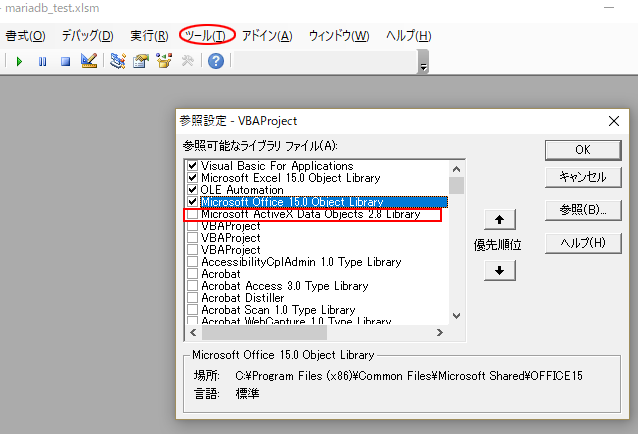Viewport: 638px width, 434px height.
Task: Click the 参照(B)... browse button
Action: point(582,210)
